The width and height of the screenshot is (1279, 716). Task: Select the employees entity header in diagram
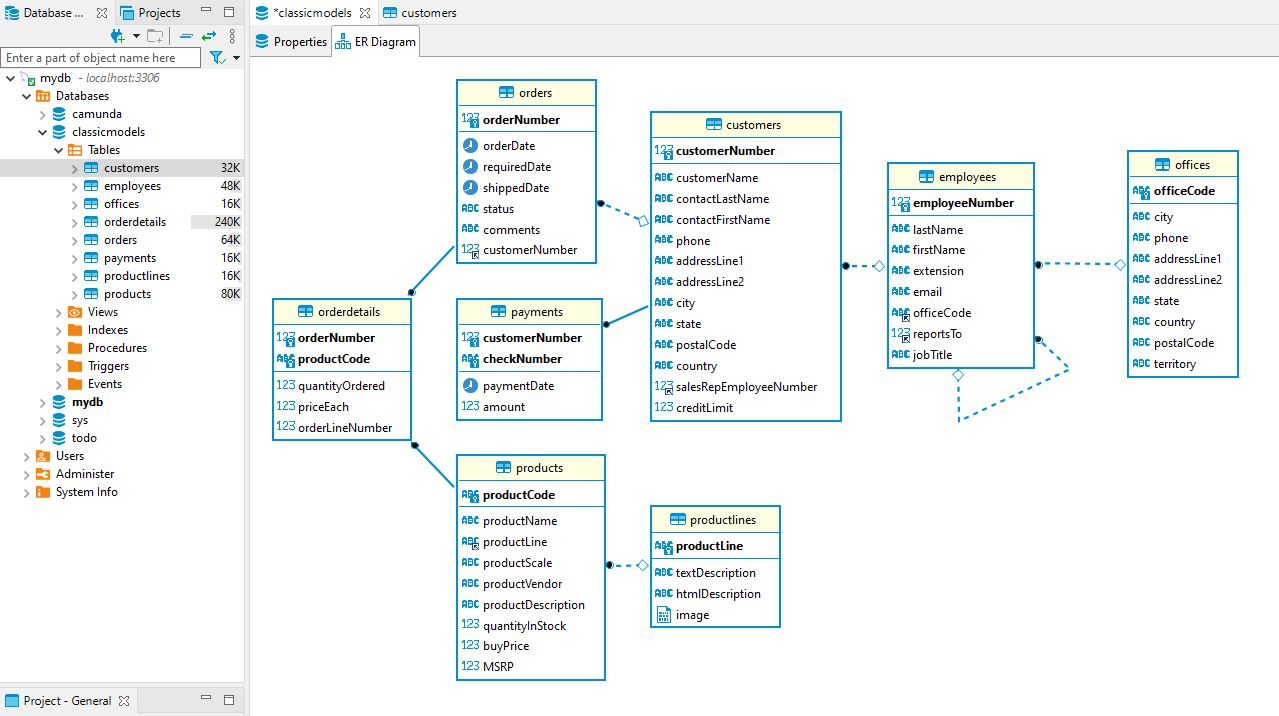960,177
